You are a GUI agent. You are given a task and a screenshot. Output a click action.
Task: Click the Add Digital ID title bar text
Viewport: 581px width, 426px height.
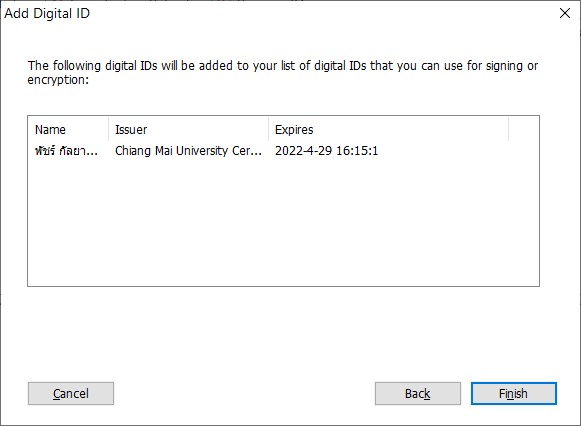[x=47, y=13]
